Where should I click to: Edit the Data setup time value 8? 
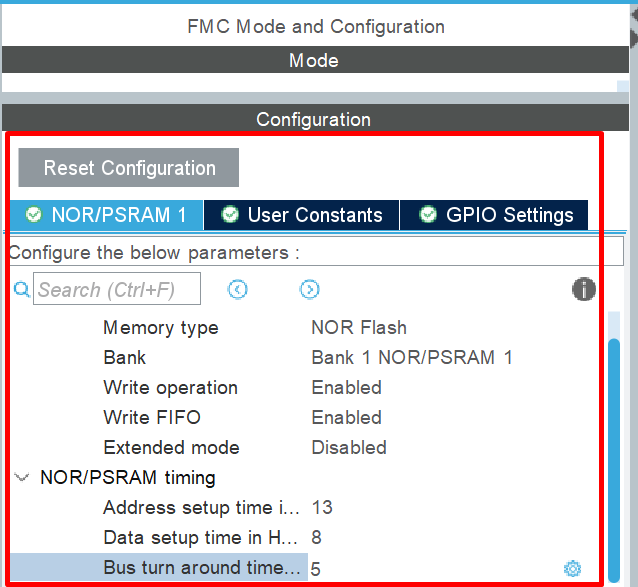pyautogui.click(x=317, y=537)
